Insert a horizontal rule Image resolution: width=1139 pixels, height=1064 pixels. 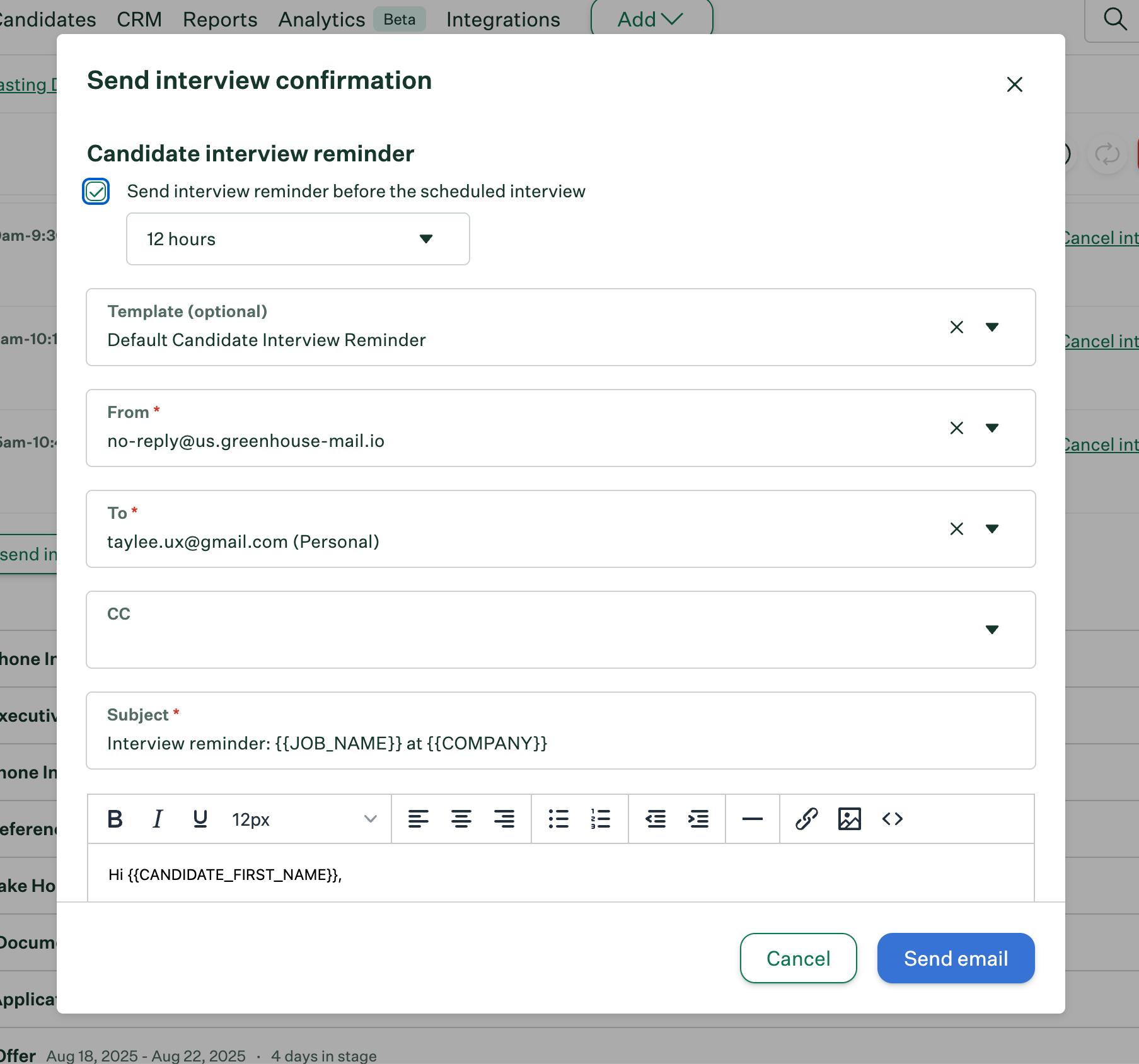[753, 819]
